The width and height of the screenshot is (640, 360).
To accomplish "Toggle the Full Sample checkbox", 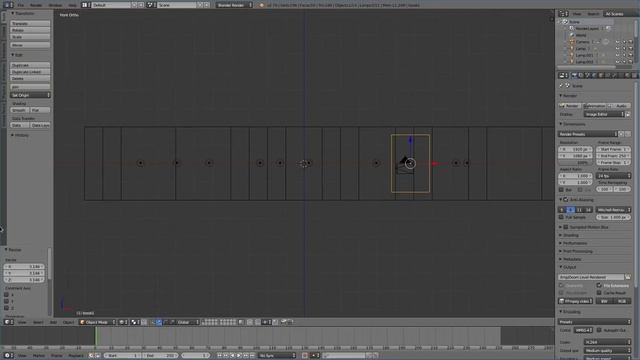I will pyautogui.click(x=561, y=217).
